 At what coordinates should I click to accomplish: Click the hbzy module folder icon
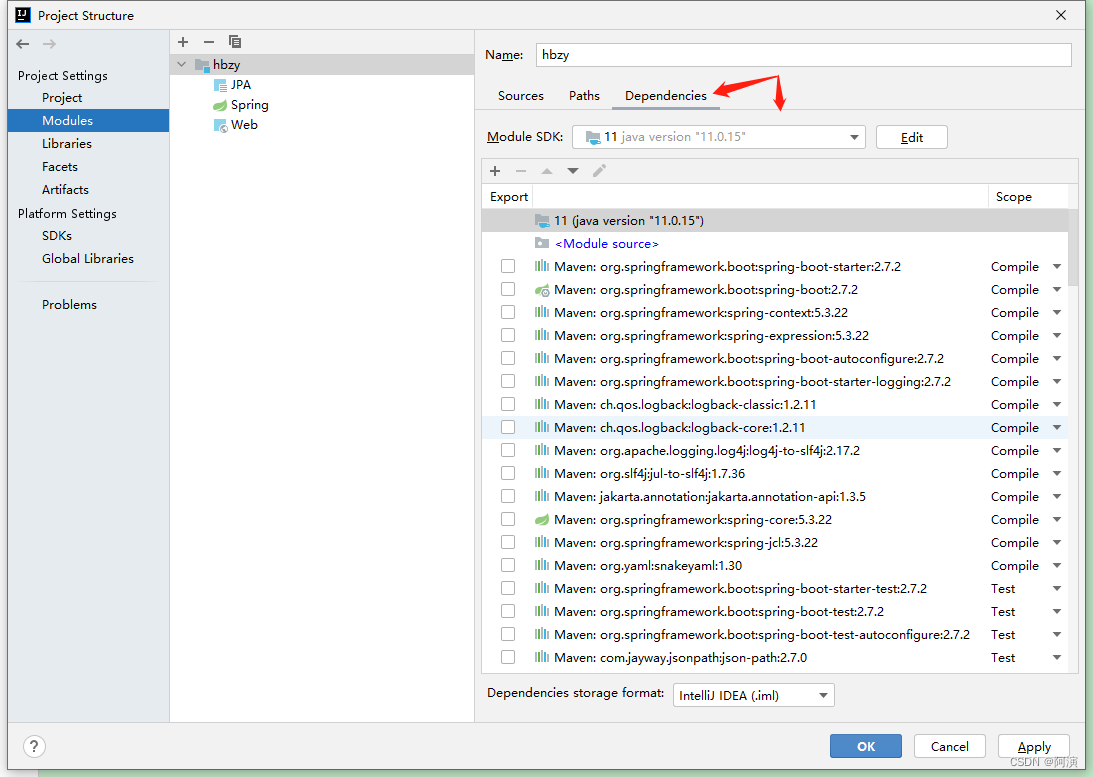pos(202,65)
